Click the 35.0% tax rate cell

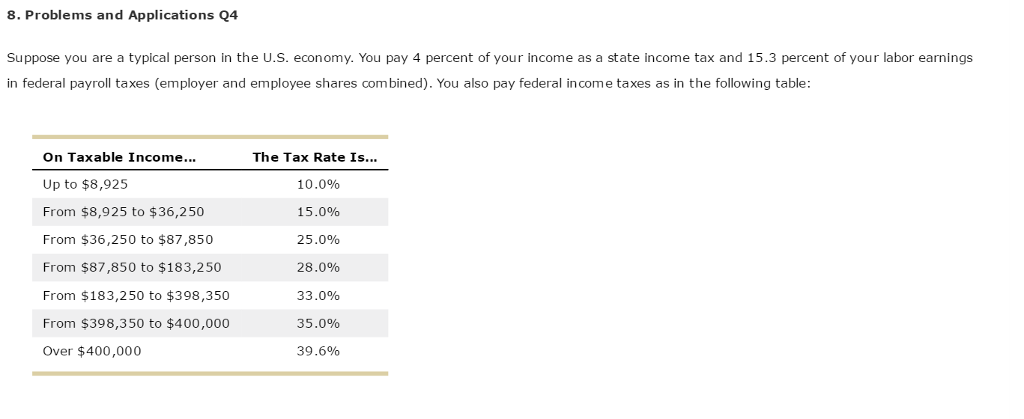pos(319,324)
